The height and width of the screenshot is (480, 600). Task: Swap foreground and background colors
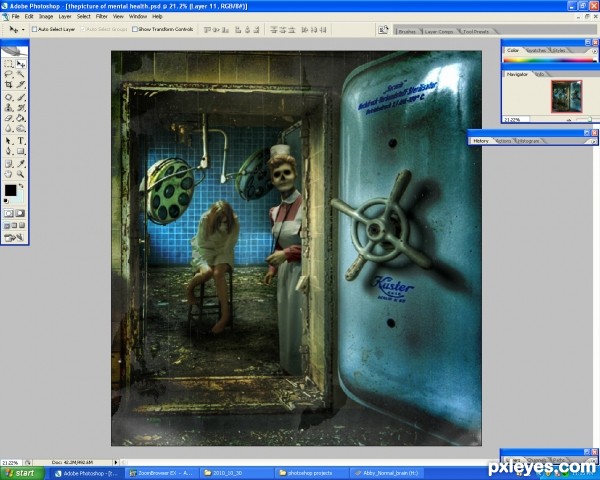(x=21, y=186)
